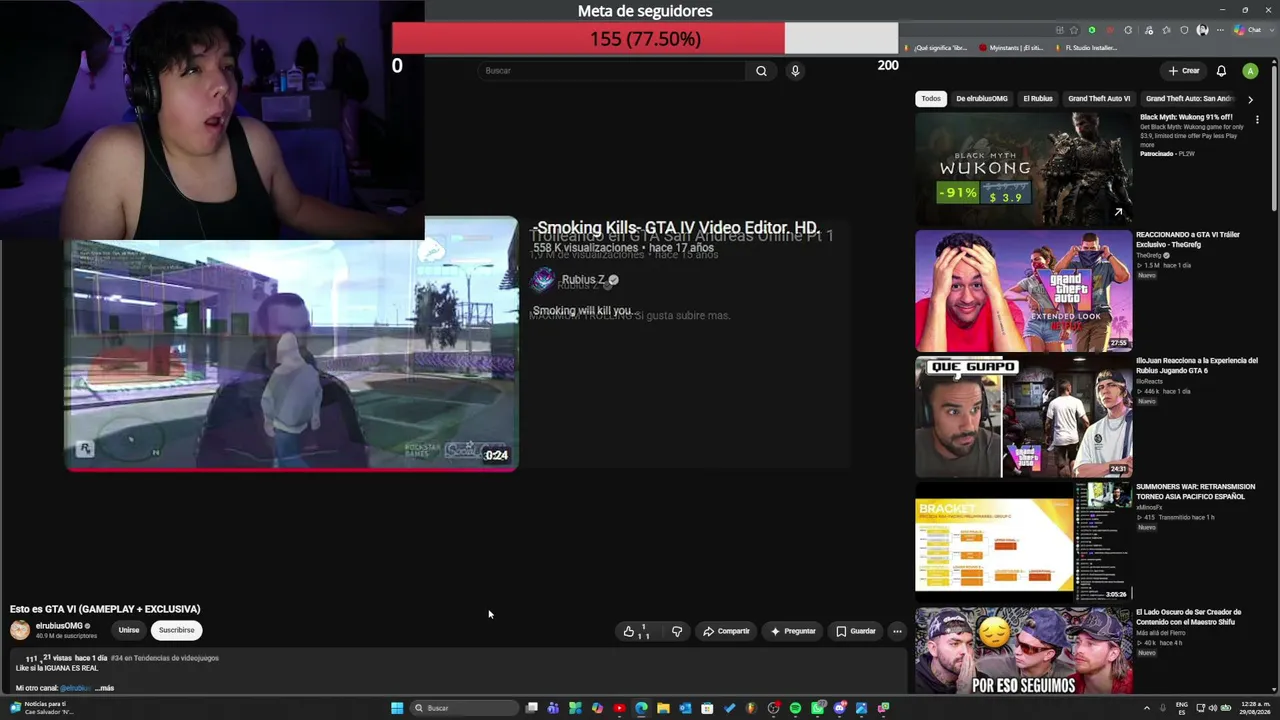Viewport: 1280px width, 720px height.
Task: Click the 'Meta de seguidores' 155 progress bar
Action: tap(645, 39)
